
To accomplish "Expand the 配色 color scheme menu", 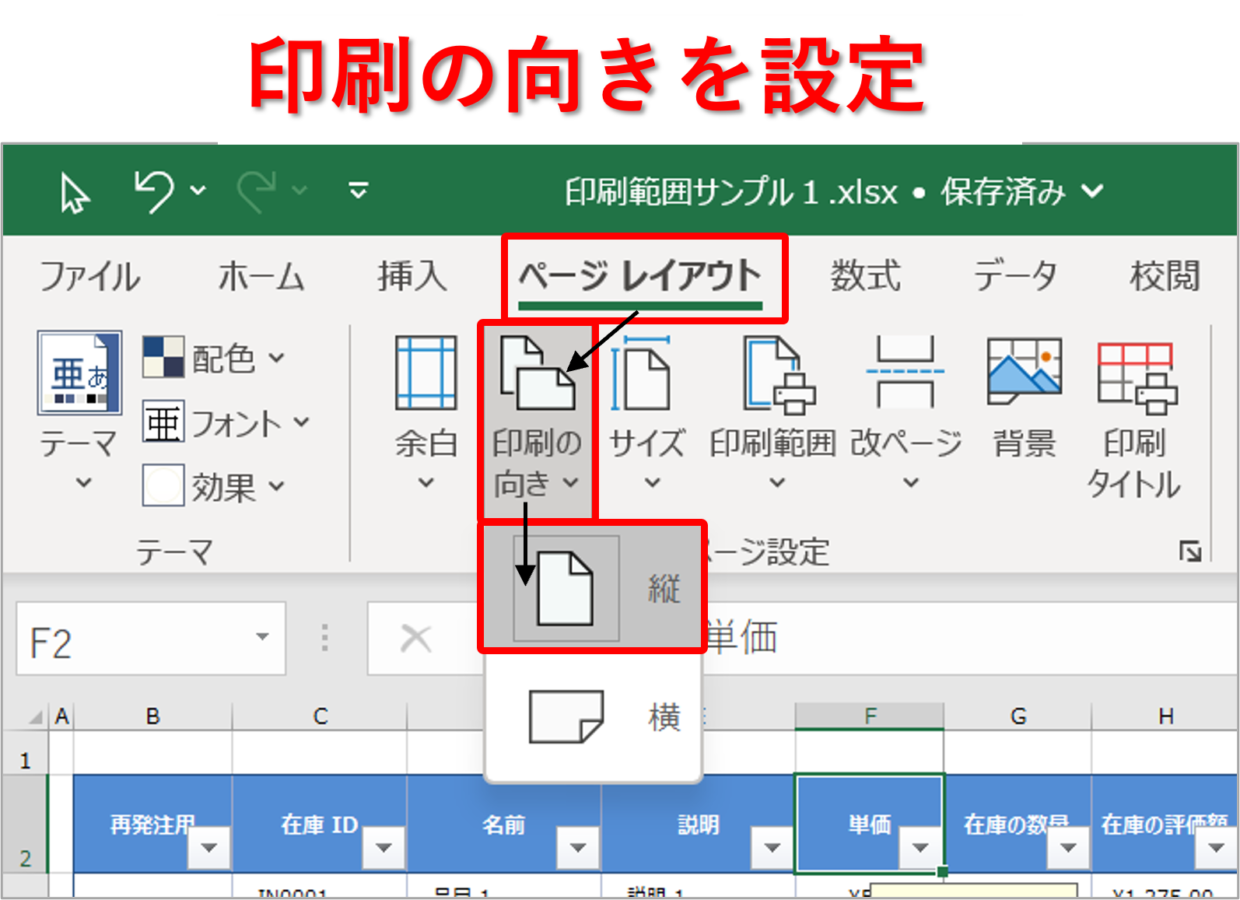I will coord(214,358).
